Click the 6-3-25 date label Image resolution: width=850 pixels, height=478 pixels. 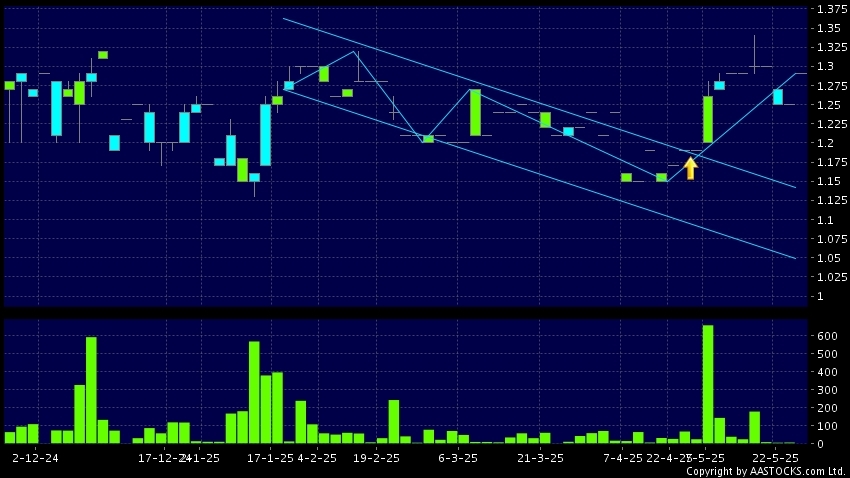tap(458, 458)
